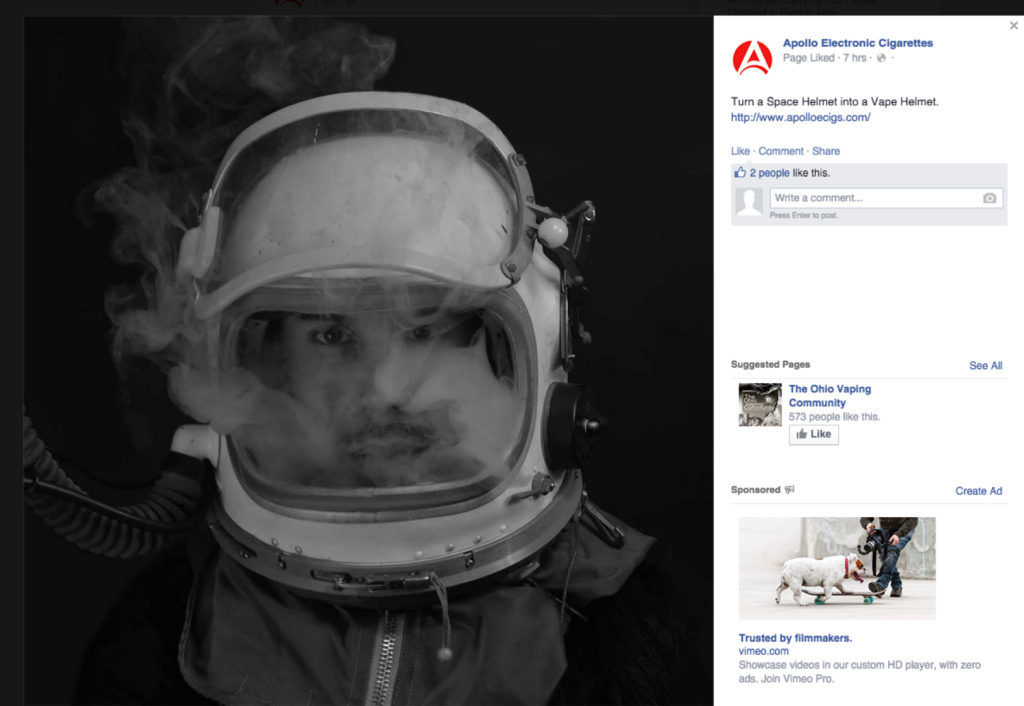Click the astronaut helmet photo

pos(369,361)
